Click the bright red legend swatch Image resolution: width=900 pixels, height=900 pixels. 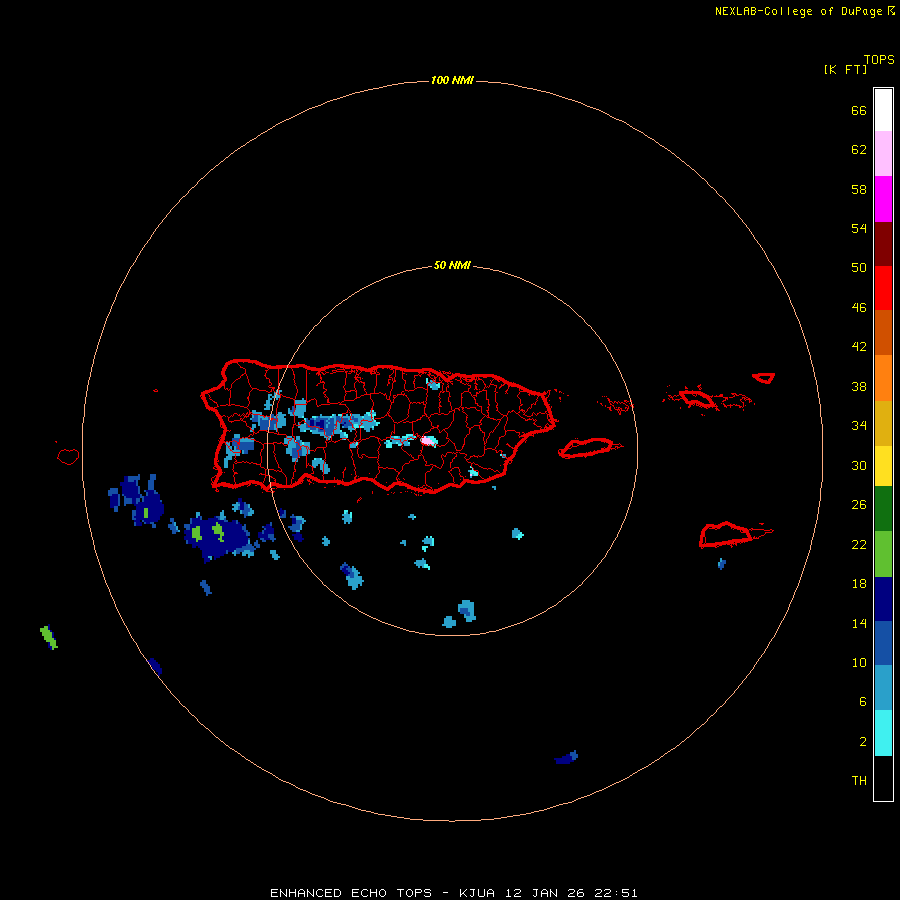(x=883, y=288)
